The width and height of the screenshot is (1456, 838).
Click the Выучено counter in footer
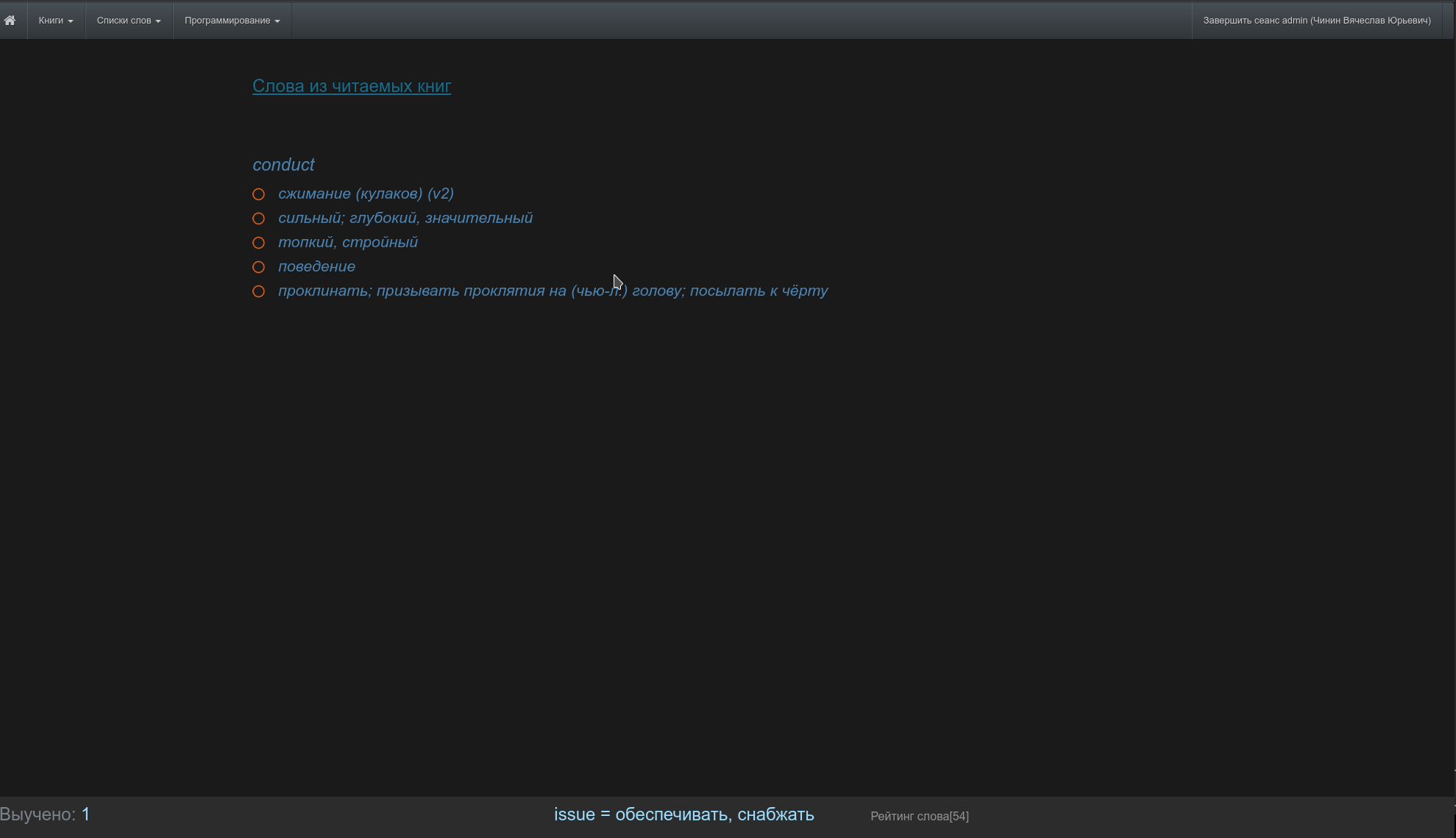(45, 814)
